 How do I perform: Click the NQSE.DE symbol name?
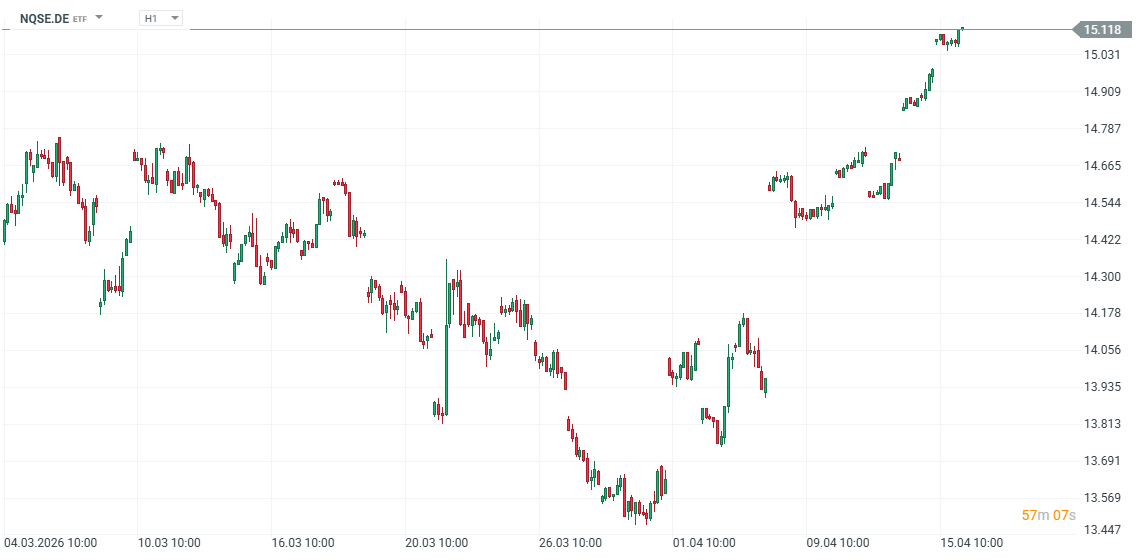[x=45, y=18]
